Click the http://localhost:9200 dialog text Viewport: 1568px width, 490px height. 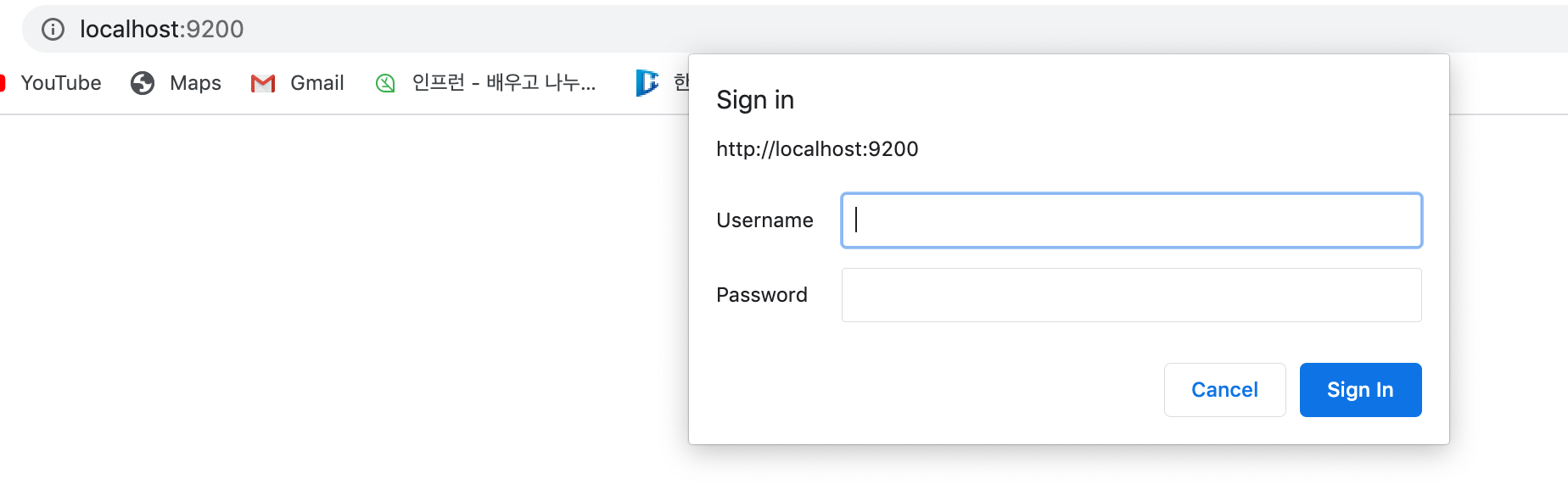pos(817,149)
